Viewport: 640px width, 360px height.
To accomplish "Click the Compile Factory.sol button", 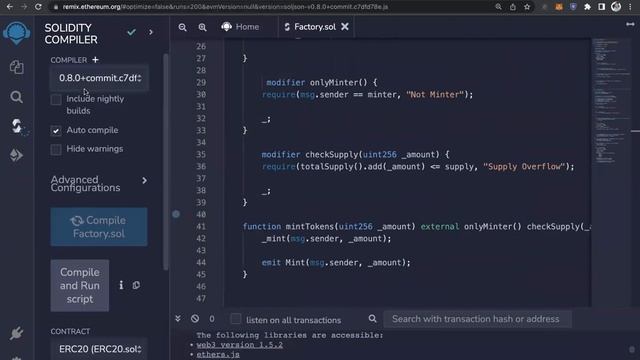I will point(99,227).
